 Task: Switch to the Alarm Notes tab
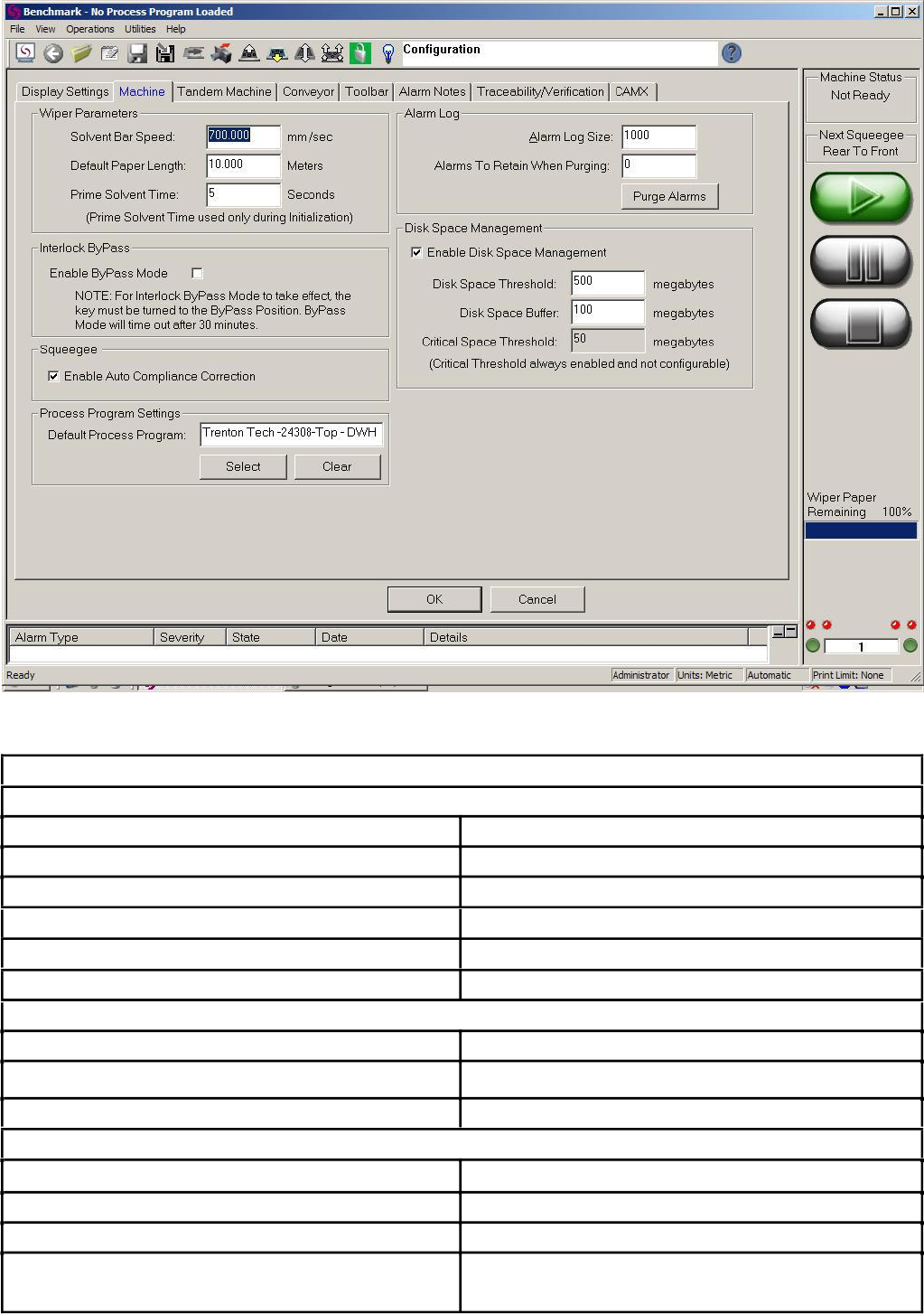[433, 91]
